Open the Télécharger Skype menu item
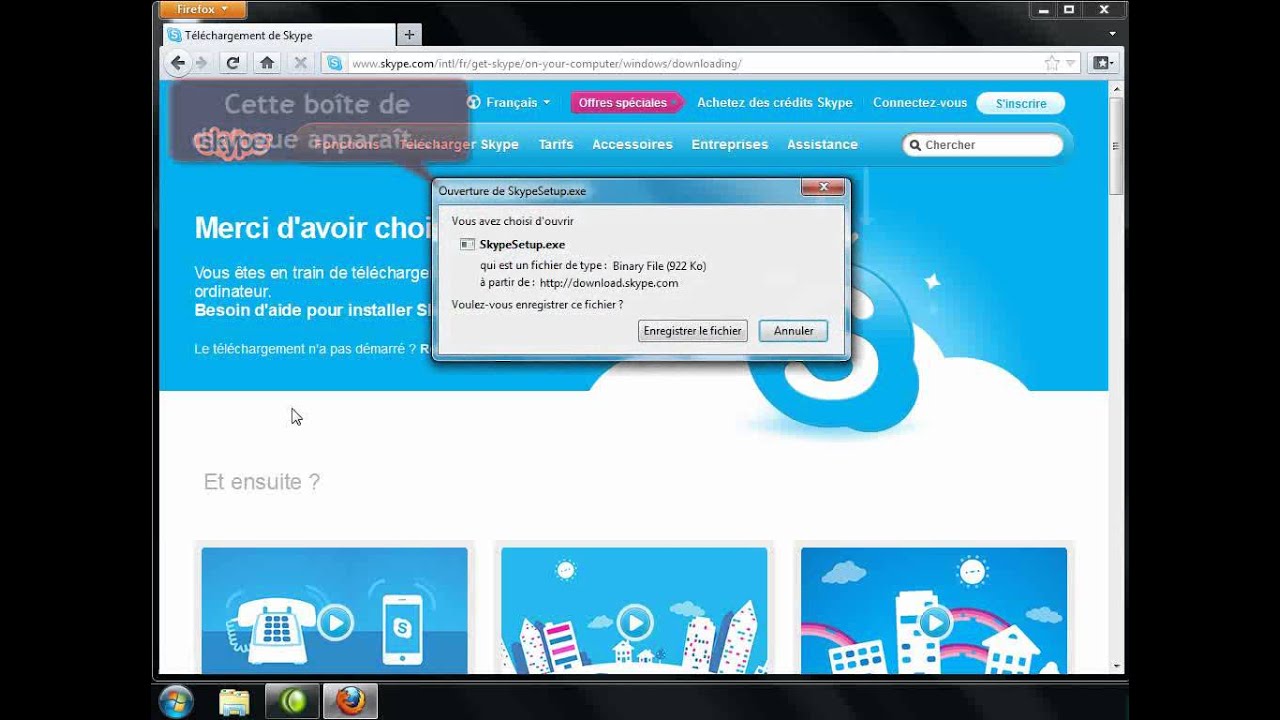The height and width of the screenshot is (720, 1280). 458,144
